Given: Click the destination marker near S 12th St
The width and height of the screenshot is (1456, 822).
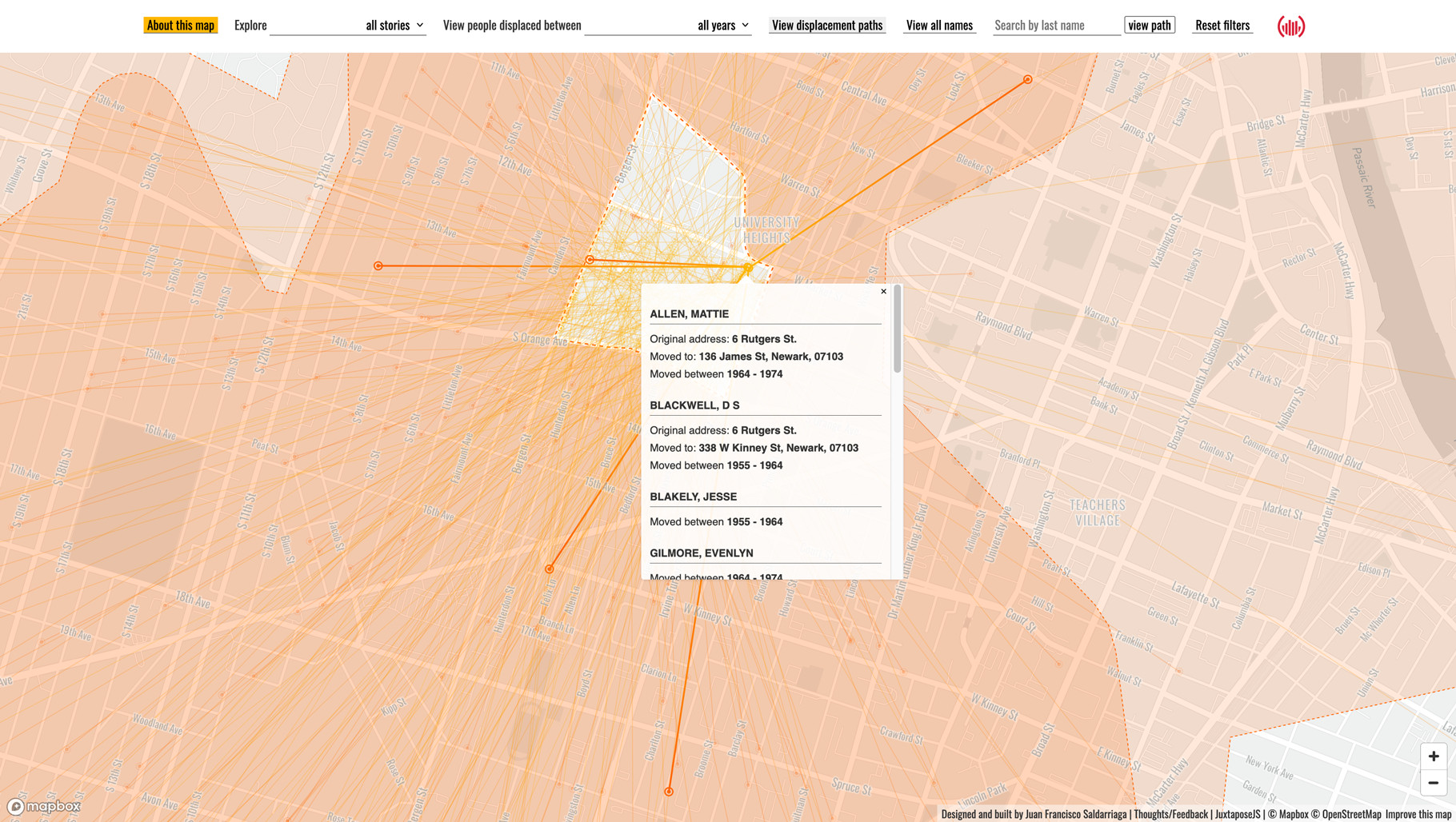Looking at the screenshot, I should tap(378, 265).
